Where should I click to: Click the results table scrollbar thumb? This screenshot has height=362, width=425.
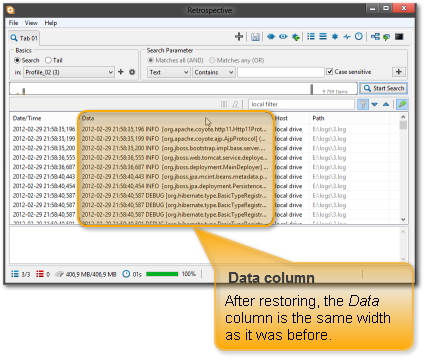click(403, 125)
